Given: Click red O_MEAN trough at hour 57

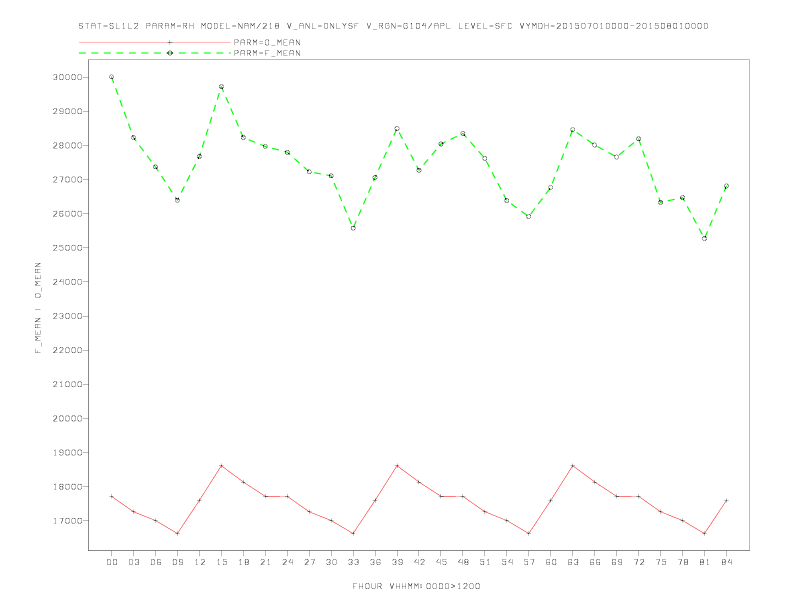Looking at the screenshot, I should point(529,533).
